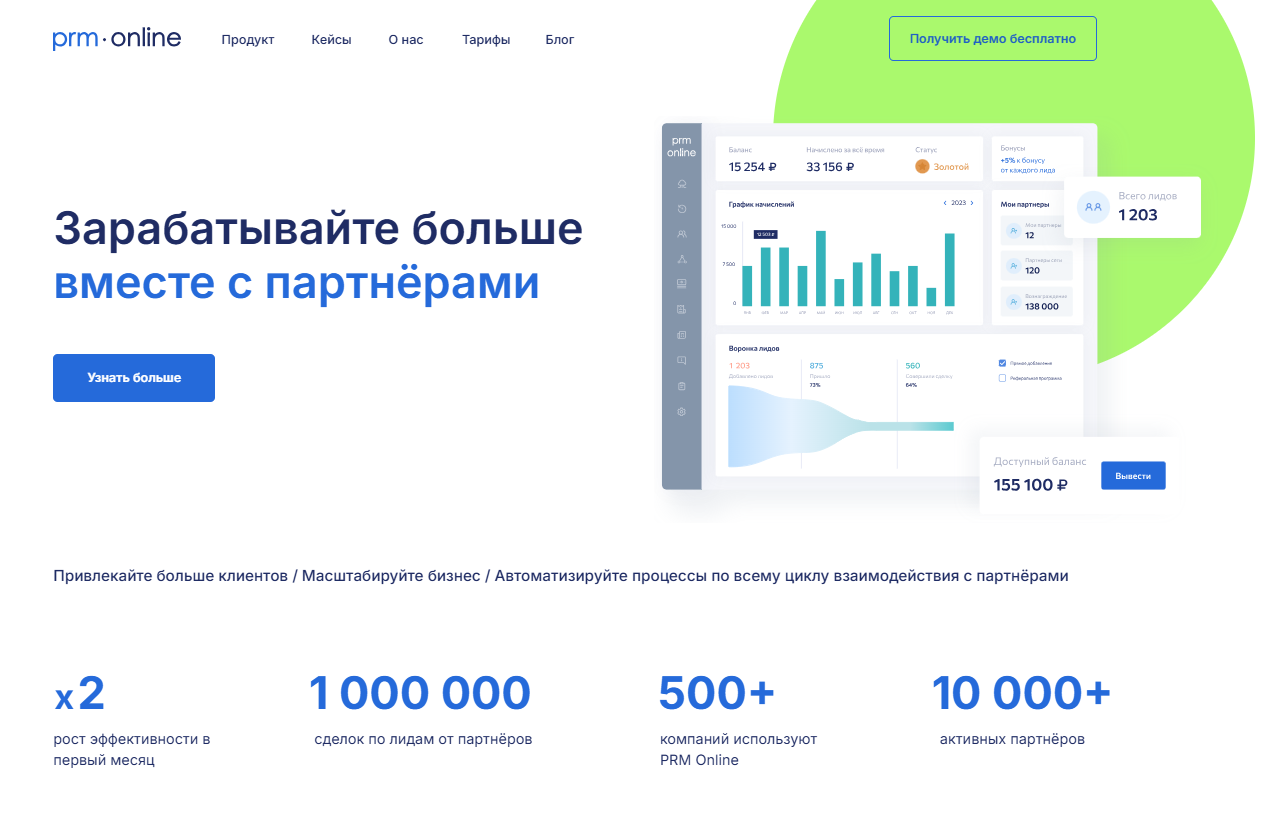1264x818 pixels.
Task: Click the График начислений chart title
Action: click(x=762, y=204)
